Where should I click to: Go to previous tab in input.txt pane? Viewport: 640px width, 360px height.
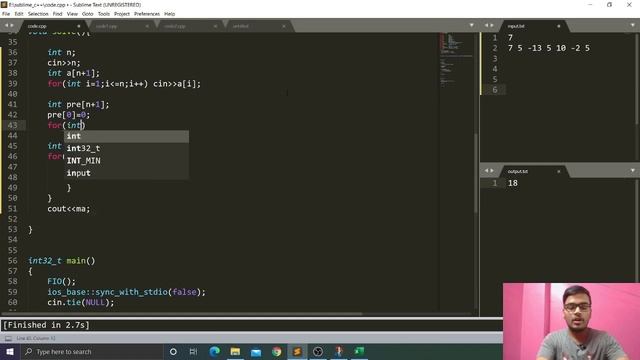point(486,25)
